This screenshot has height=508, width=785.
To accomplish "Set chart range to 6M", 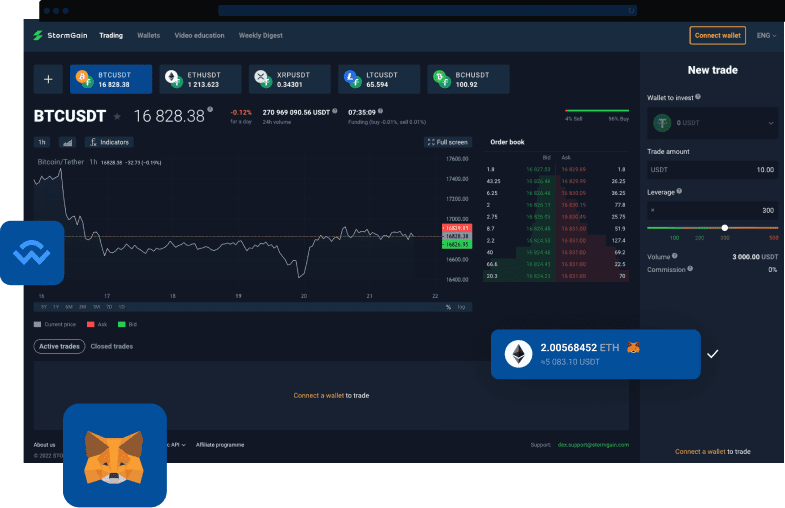I will 69,307.
